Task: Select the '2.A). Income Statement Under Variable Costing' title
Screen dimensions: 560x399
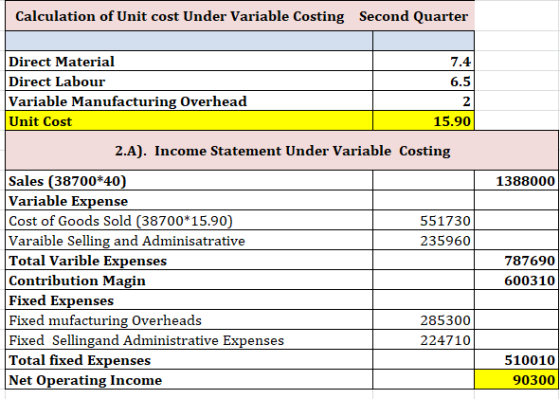Action: (282, 150)
